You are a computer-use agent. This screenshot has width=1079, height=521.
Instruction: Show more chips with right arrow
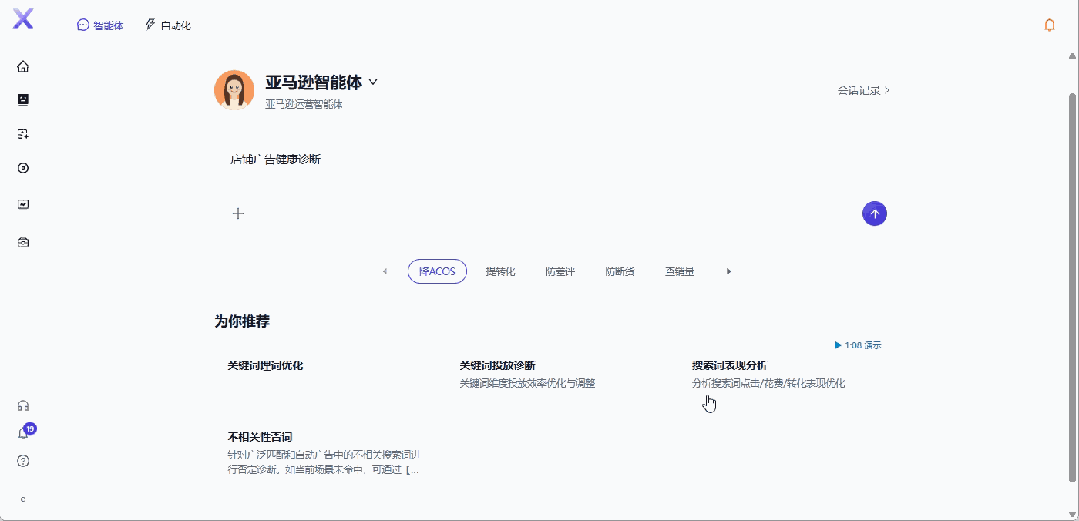729,271
